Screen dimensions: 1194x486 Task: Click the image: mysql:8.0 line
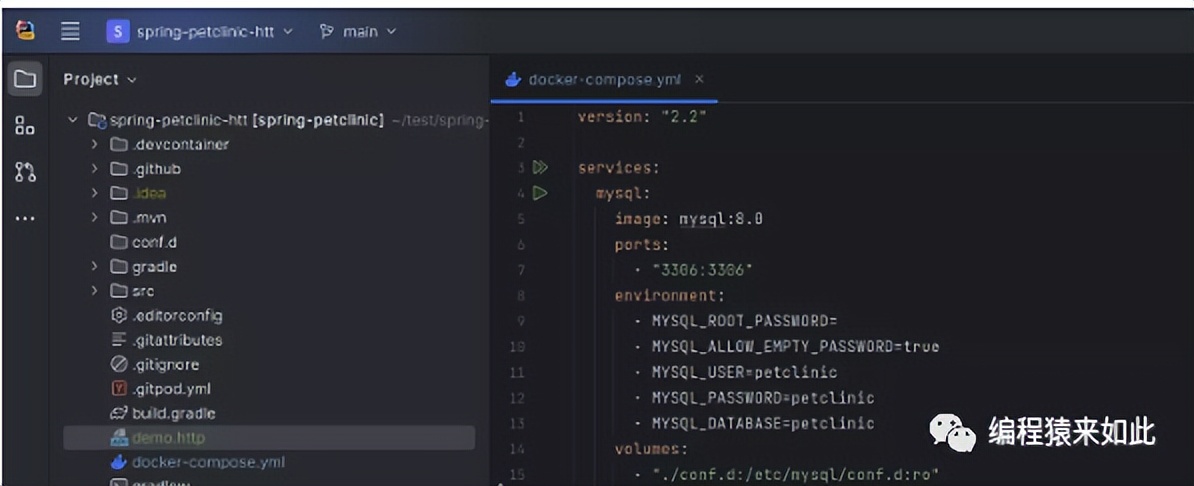[688, 219]
